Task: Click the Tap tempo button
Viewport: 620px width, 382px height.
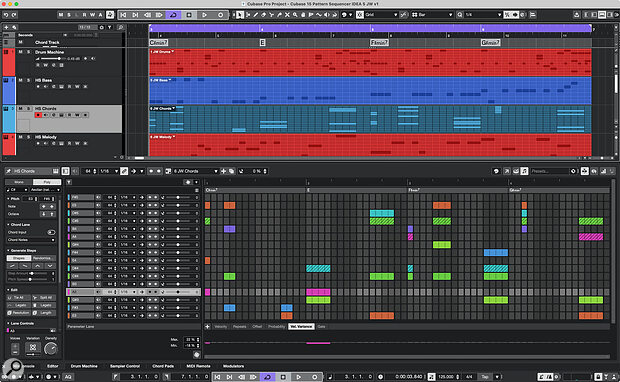Action: click(x=485, y=377)
